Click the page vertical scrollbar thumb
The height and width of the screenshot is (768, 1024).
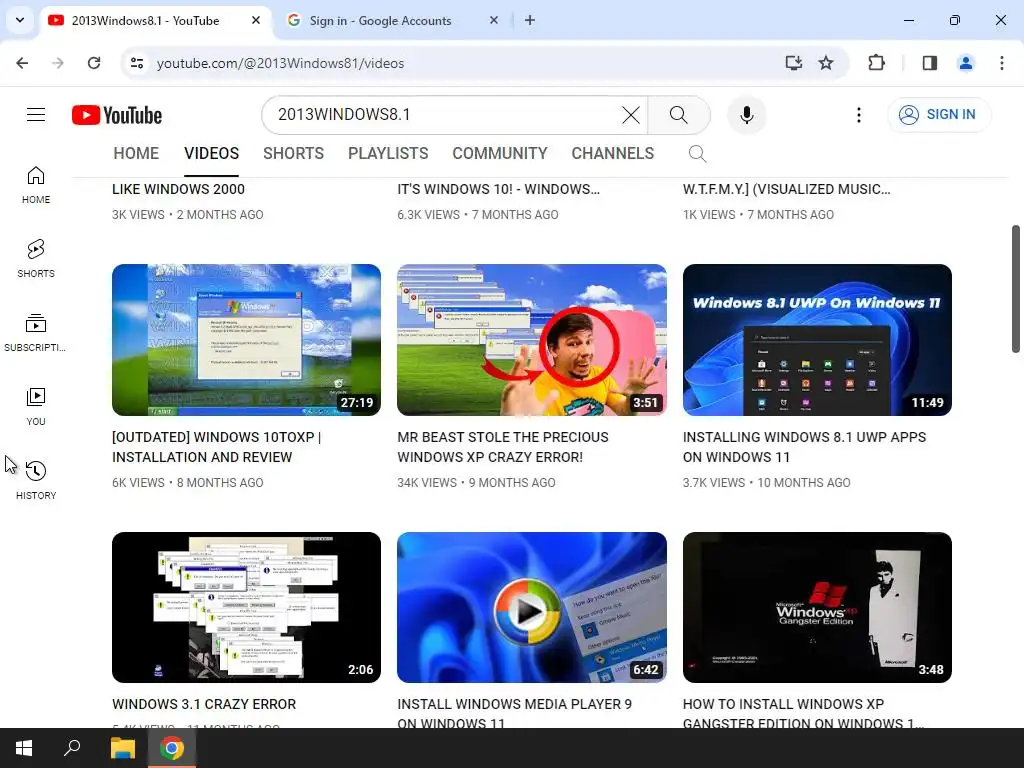coord(1016,289)
